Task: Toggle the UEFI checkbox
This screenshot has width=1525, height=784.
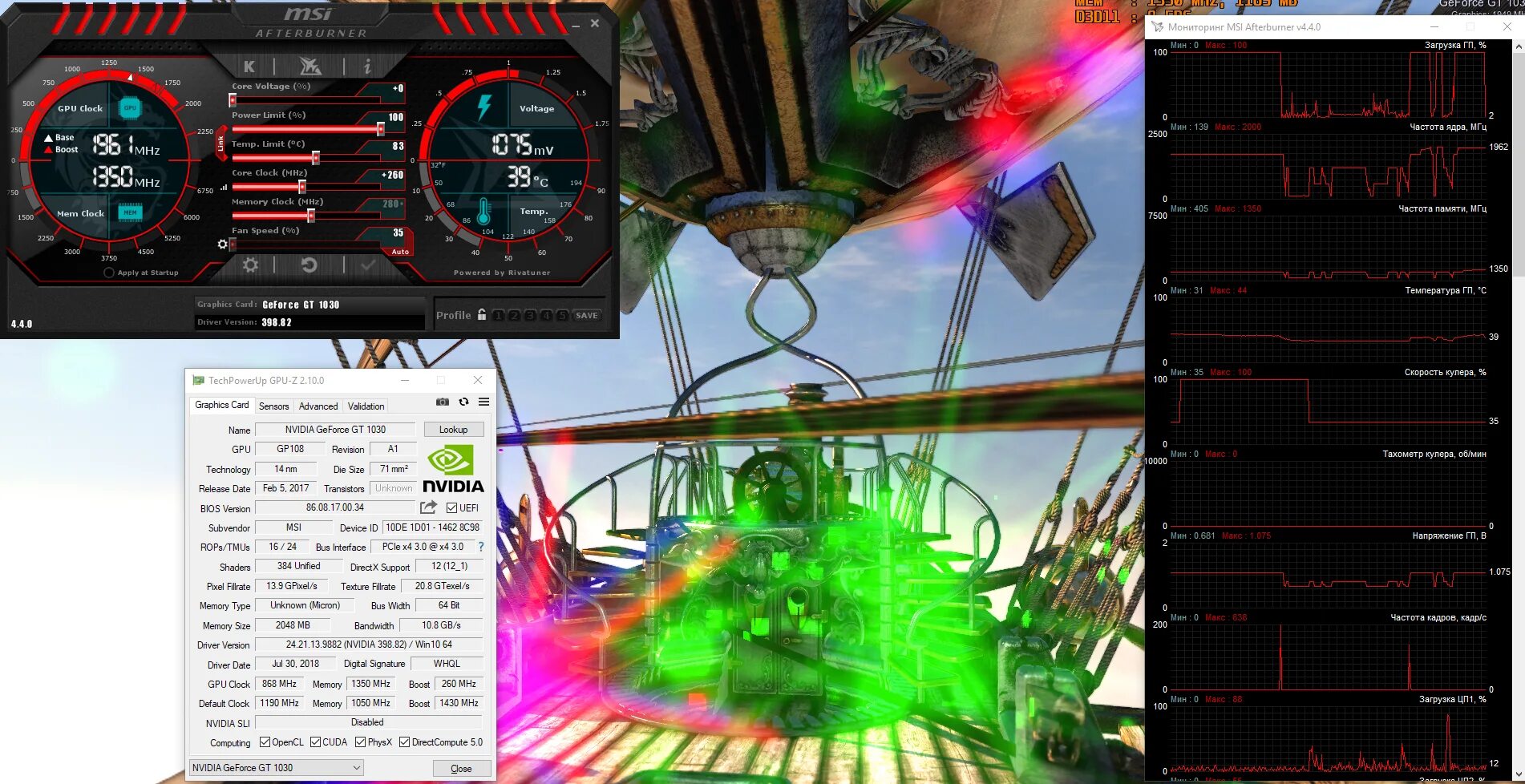Action: point(452,507)
